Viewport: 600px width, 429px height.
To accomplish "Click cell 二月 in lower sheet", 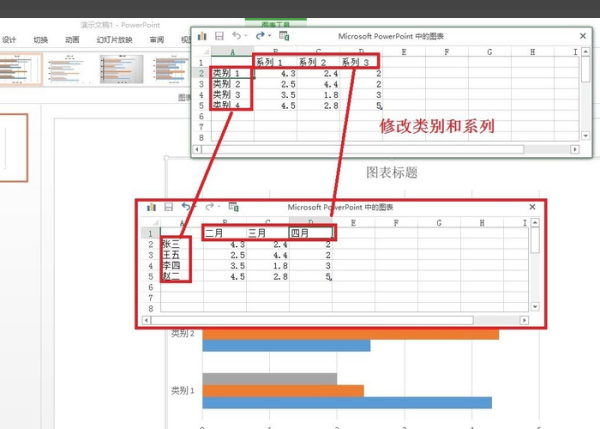I will (x=225, y=233).
